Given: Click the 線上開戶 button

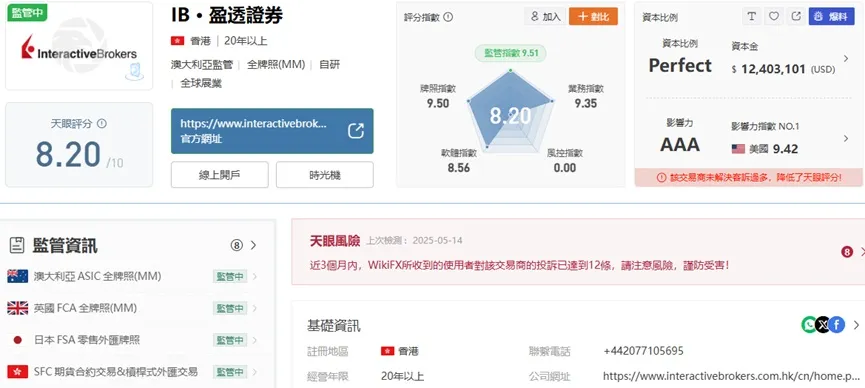Looking at the screenshot, I should [220, 175].
